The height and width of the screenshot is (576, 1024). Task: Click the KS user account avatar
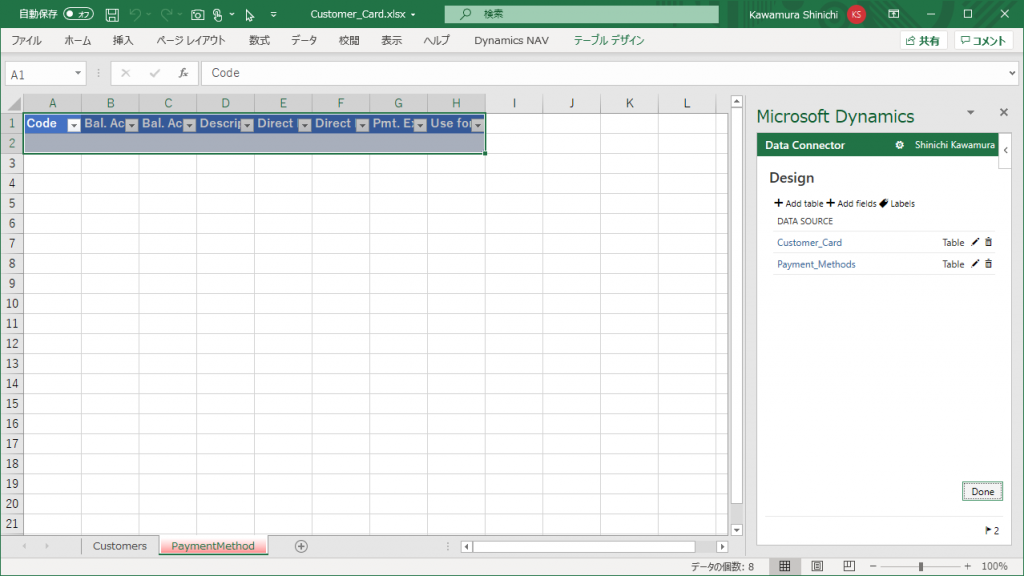(856, 14)
